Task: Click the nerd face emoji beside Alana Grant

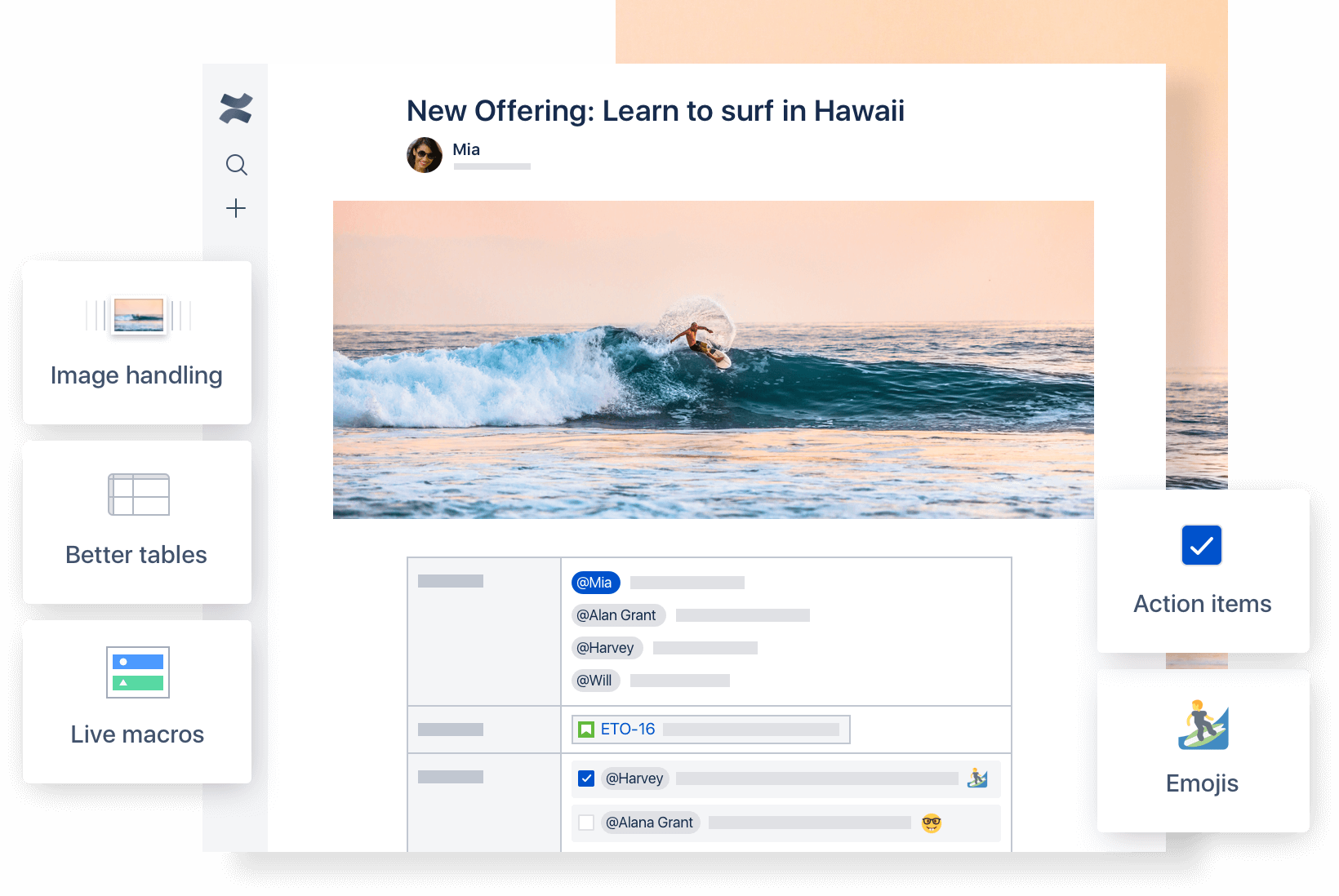Action: point(930,823)
